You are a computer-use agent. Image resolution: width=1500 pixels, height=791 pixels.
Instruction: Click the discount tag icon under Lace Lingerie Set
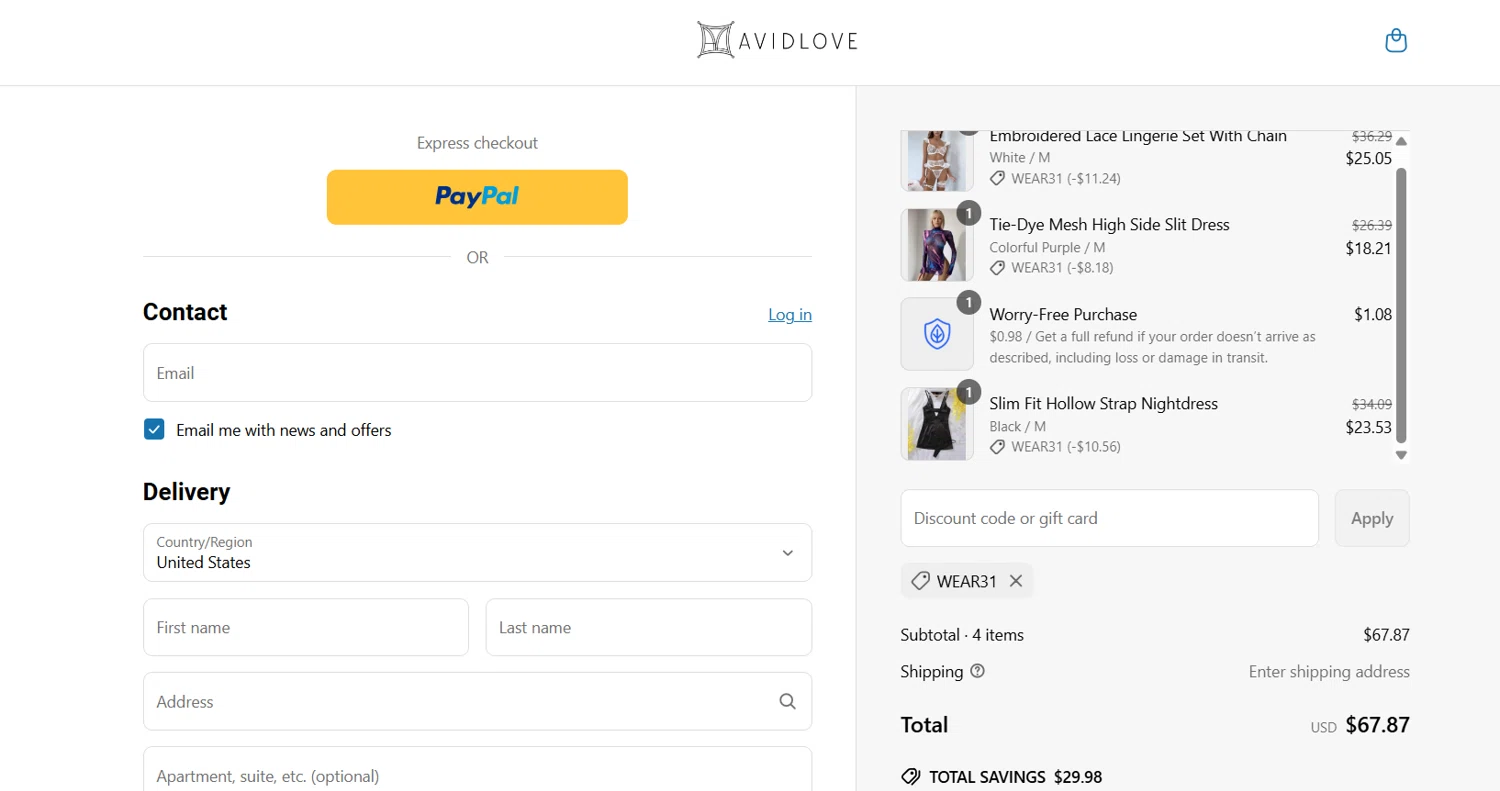tap(997, 178)
